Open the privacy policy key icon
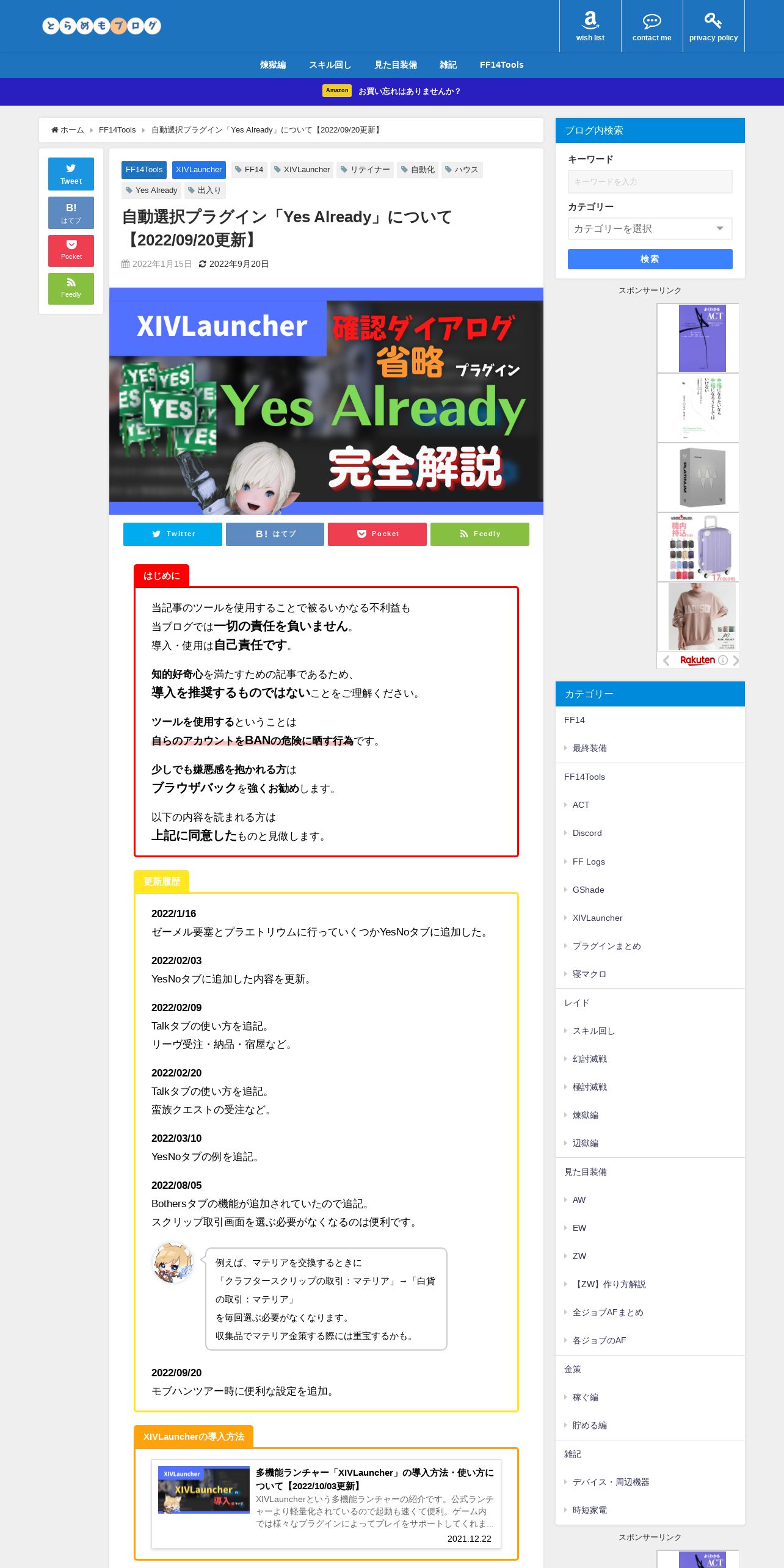Image resolution: width=784 pixels, height=1568 pixels. click(x=713, y=26)
